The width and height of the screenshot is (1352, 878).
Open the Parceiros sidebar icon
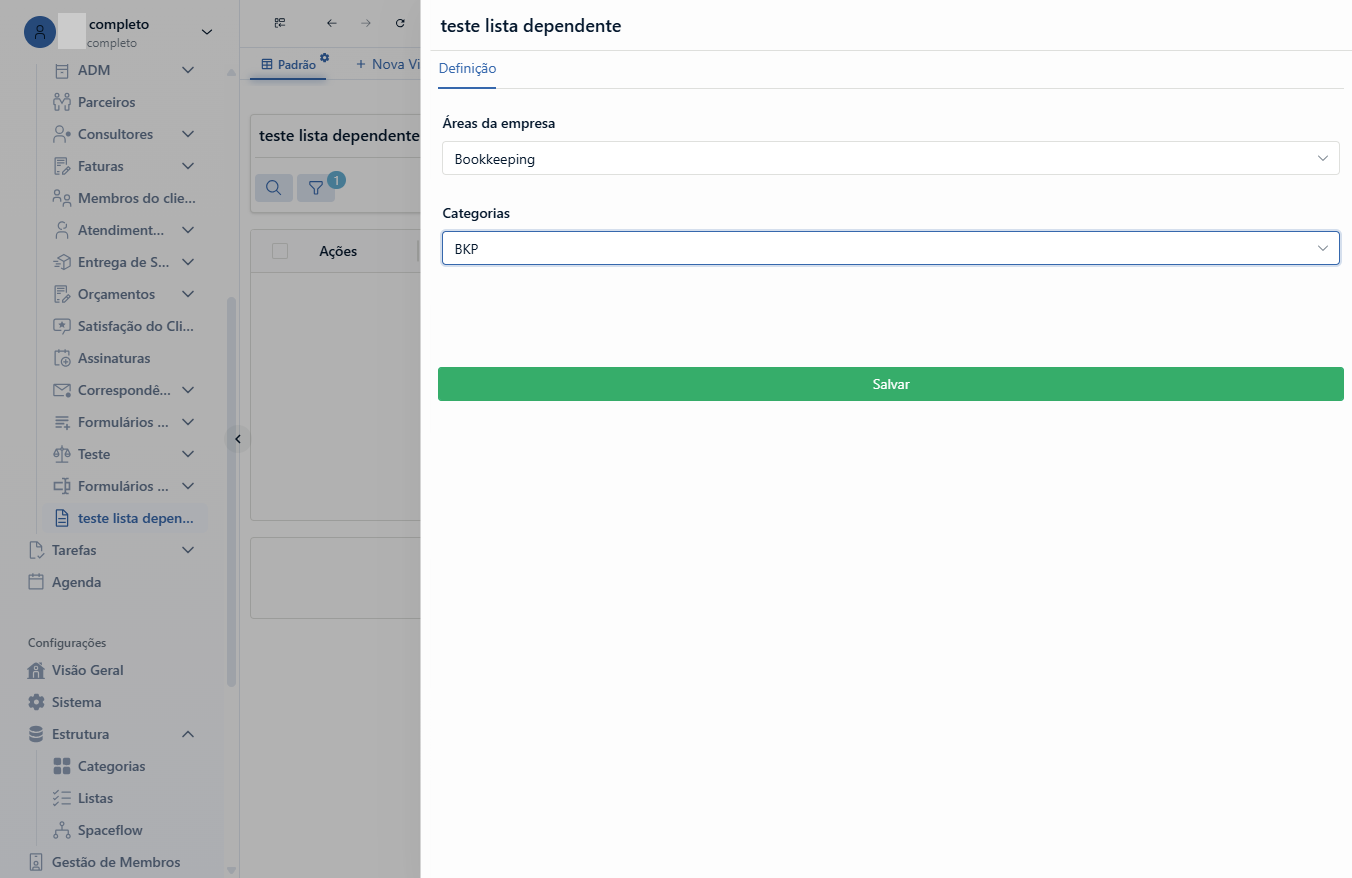click(62, 102)
